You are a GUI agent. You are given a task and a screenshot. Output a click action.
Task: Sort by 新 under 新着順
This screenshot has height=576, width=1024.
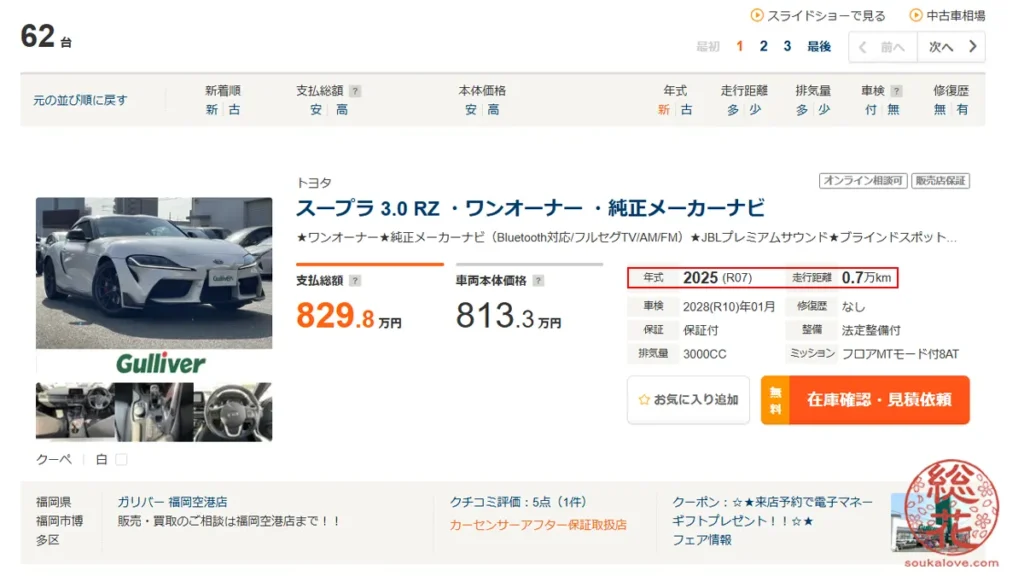click(x=211, y=107)
